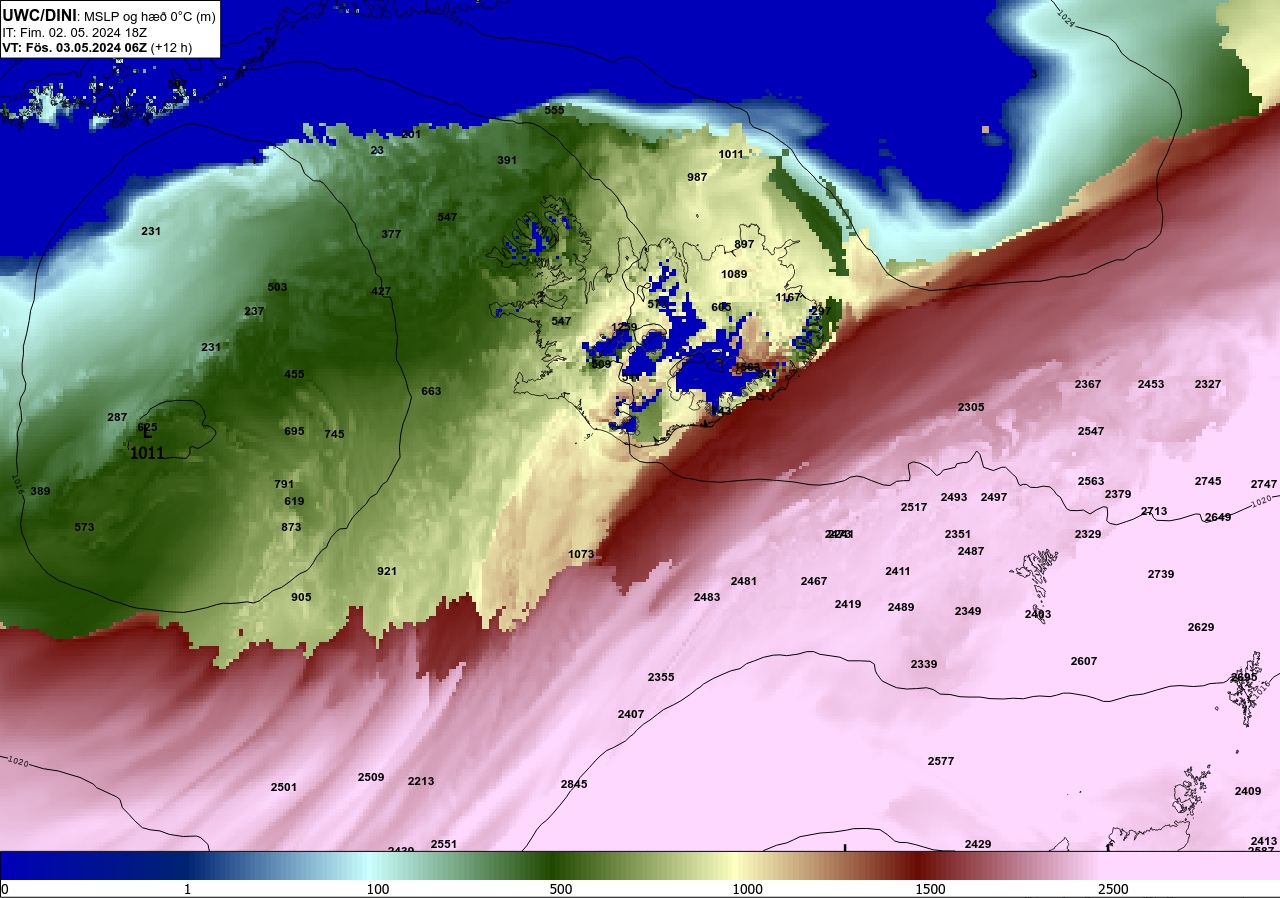
Task: Click the 921 height value
Action: (387, 571)
